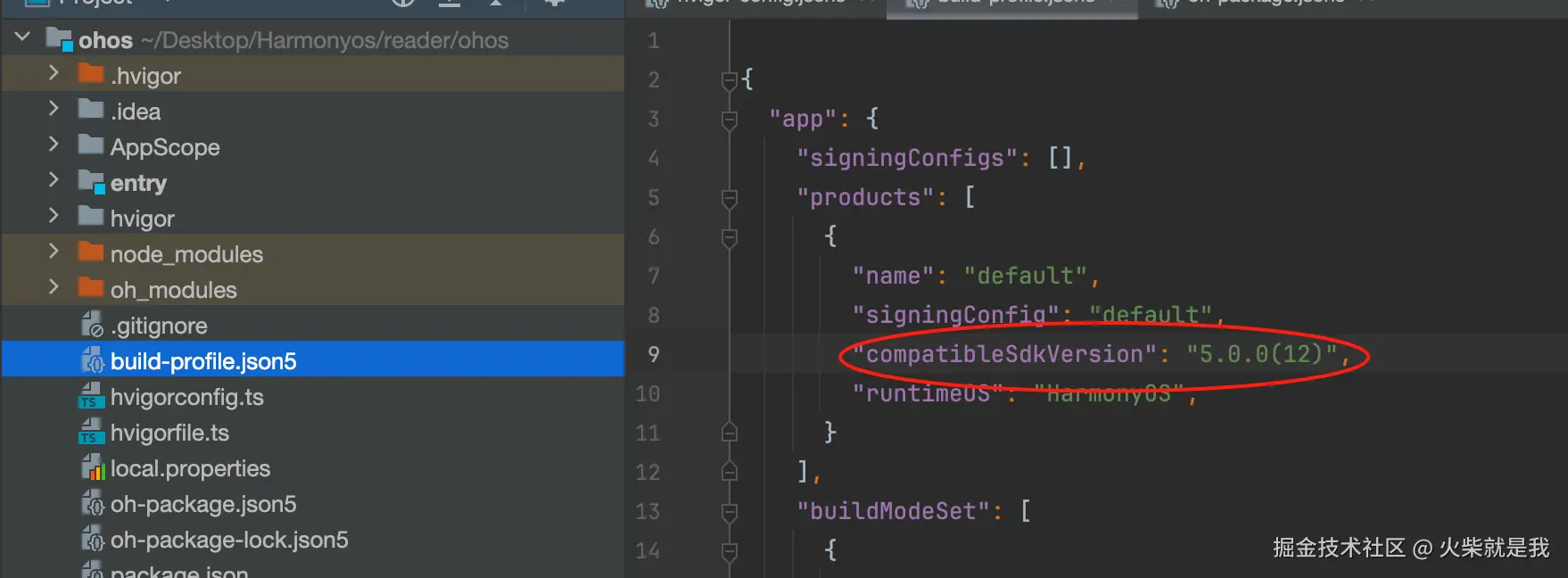
Task: Click the entry module folder icon
Action: pos(91,181)
